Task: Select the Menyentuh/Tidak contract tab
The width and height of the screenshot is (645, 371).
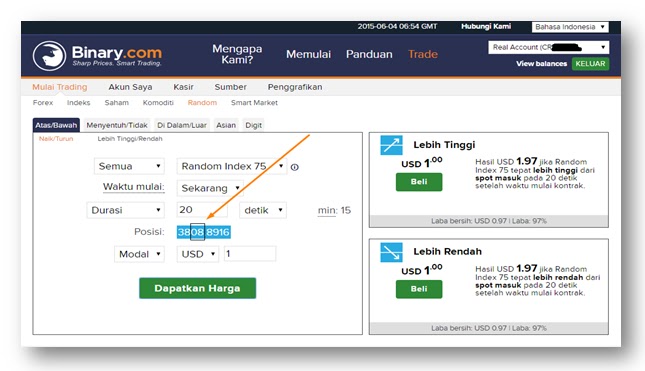Action: coord(117,125)
